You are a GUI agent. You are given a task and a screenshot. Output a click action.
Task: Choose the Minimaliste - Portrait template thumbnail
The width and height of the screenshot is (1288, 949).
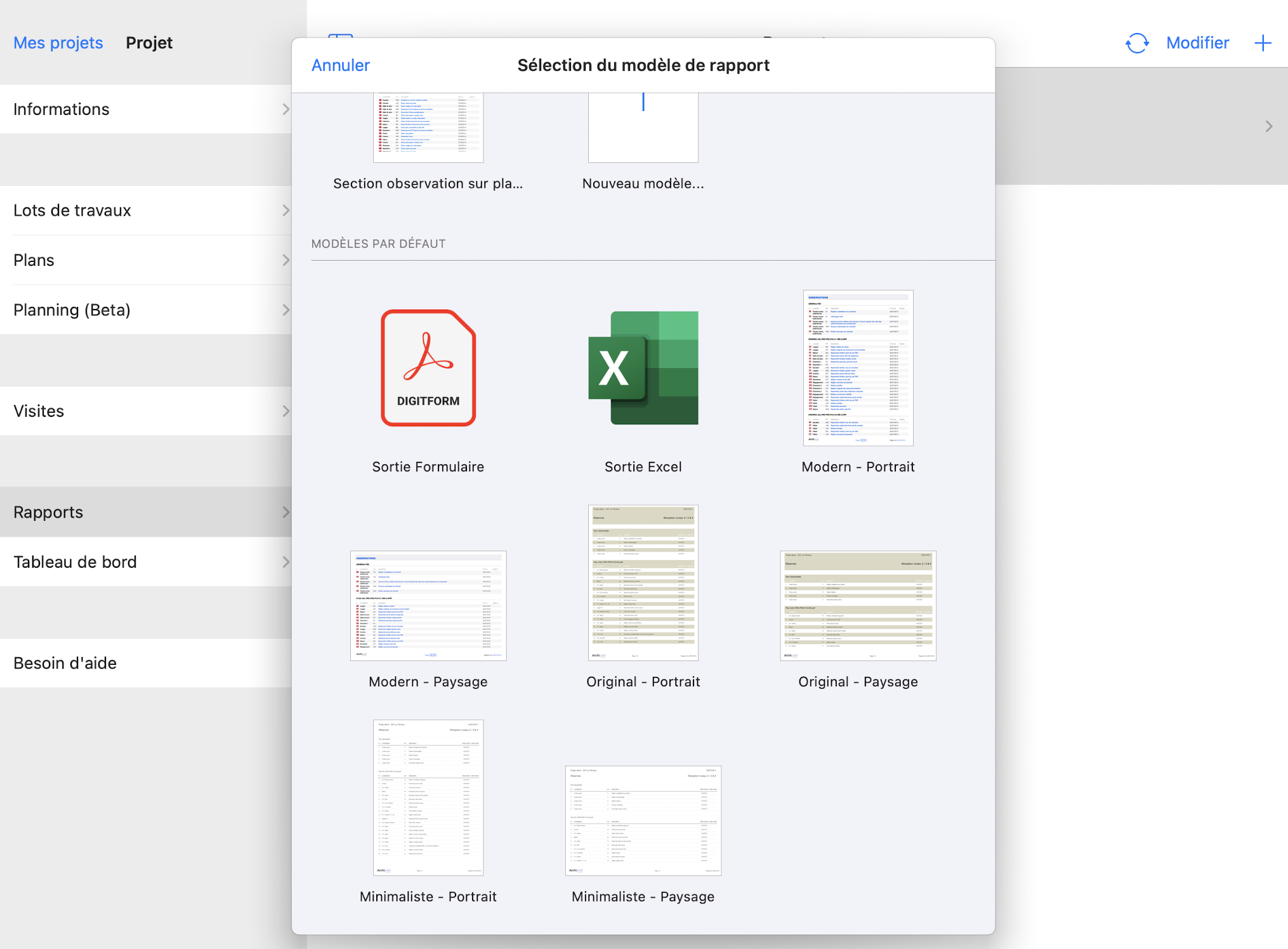428,797
